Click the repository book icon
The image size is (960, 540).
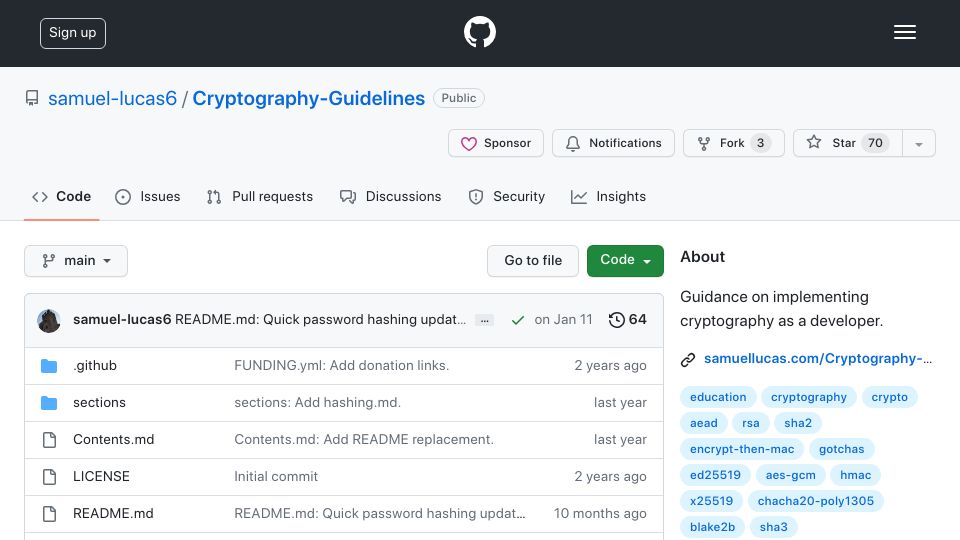click(x=32, y=98)
